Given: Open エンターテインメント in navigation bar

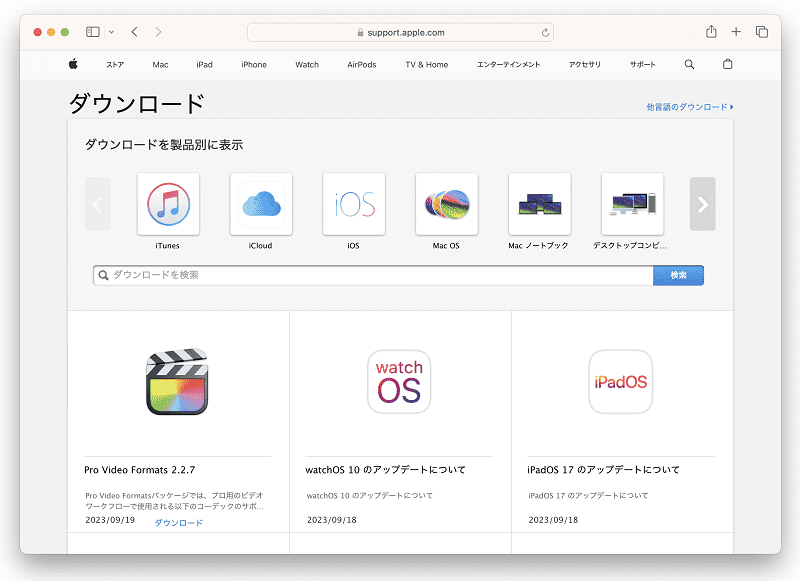Looking at the screenshot, I should 508,65.
